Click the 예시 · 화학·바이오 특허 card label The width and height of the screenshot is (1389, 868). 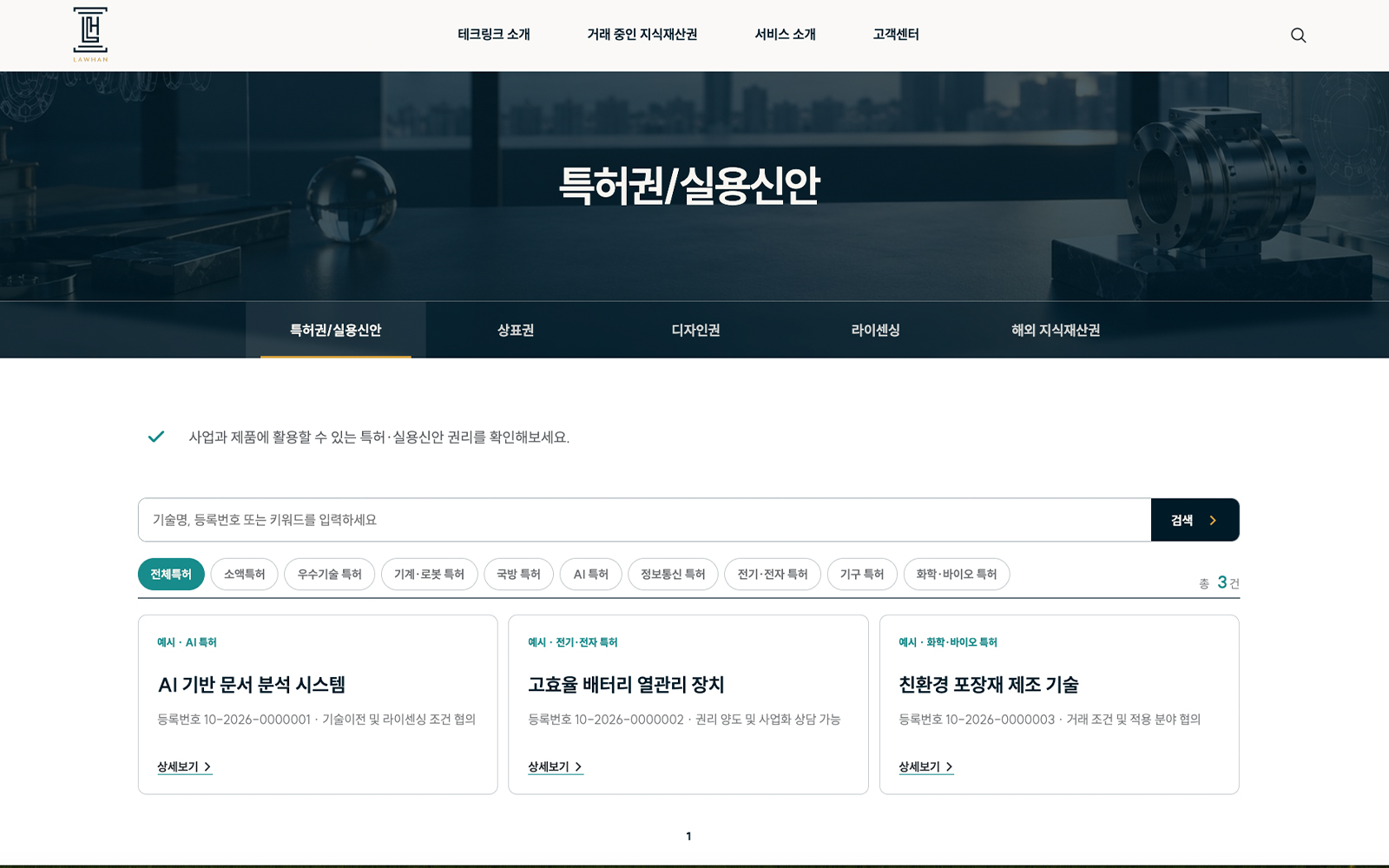[948, 642]
